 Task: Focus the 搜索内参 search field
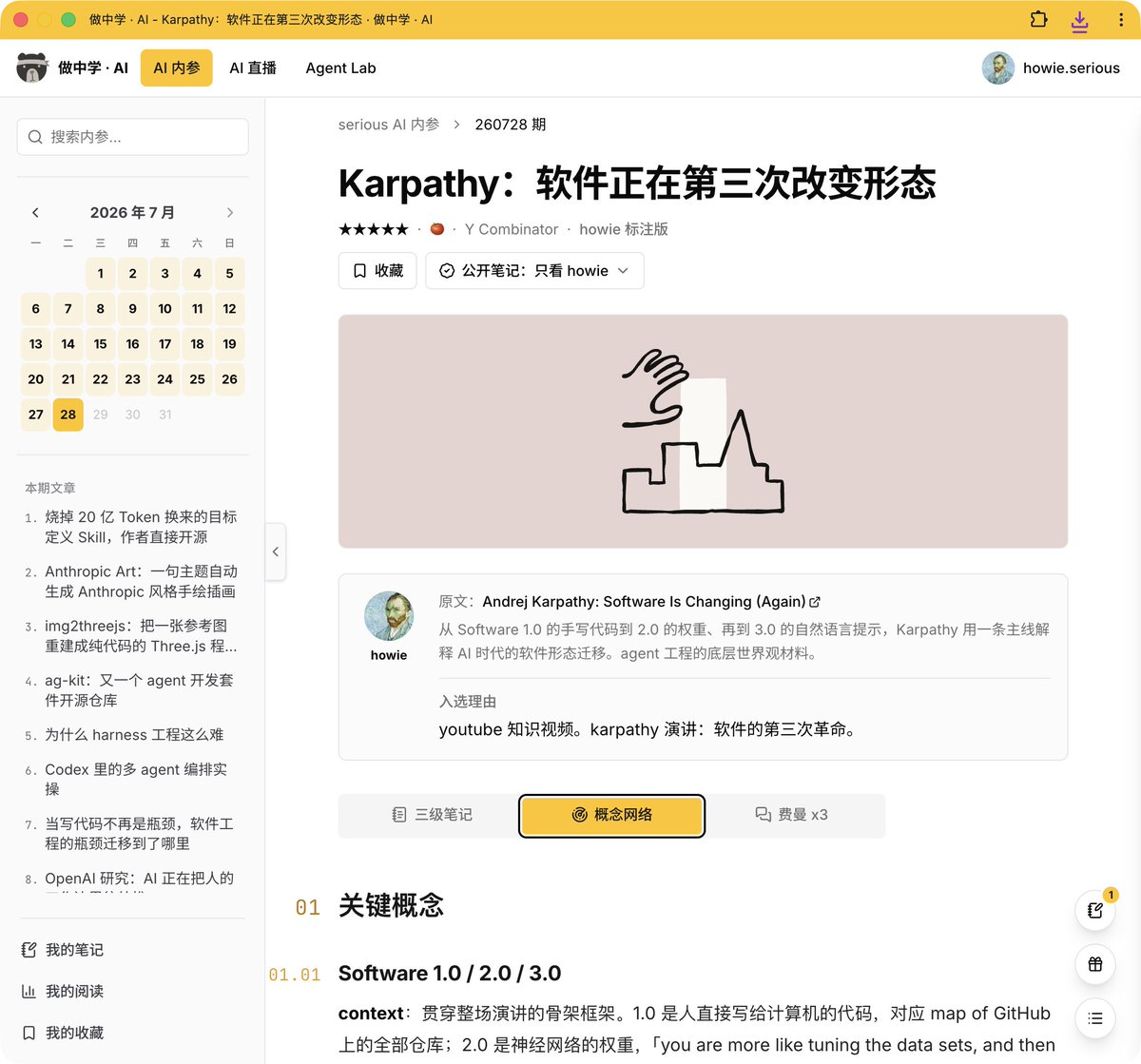click(132, 137)
